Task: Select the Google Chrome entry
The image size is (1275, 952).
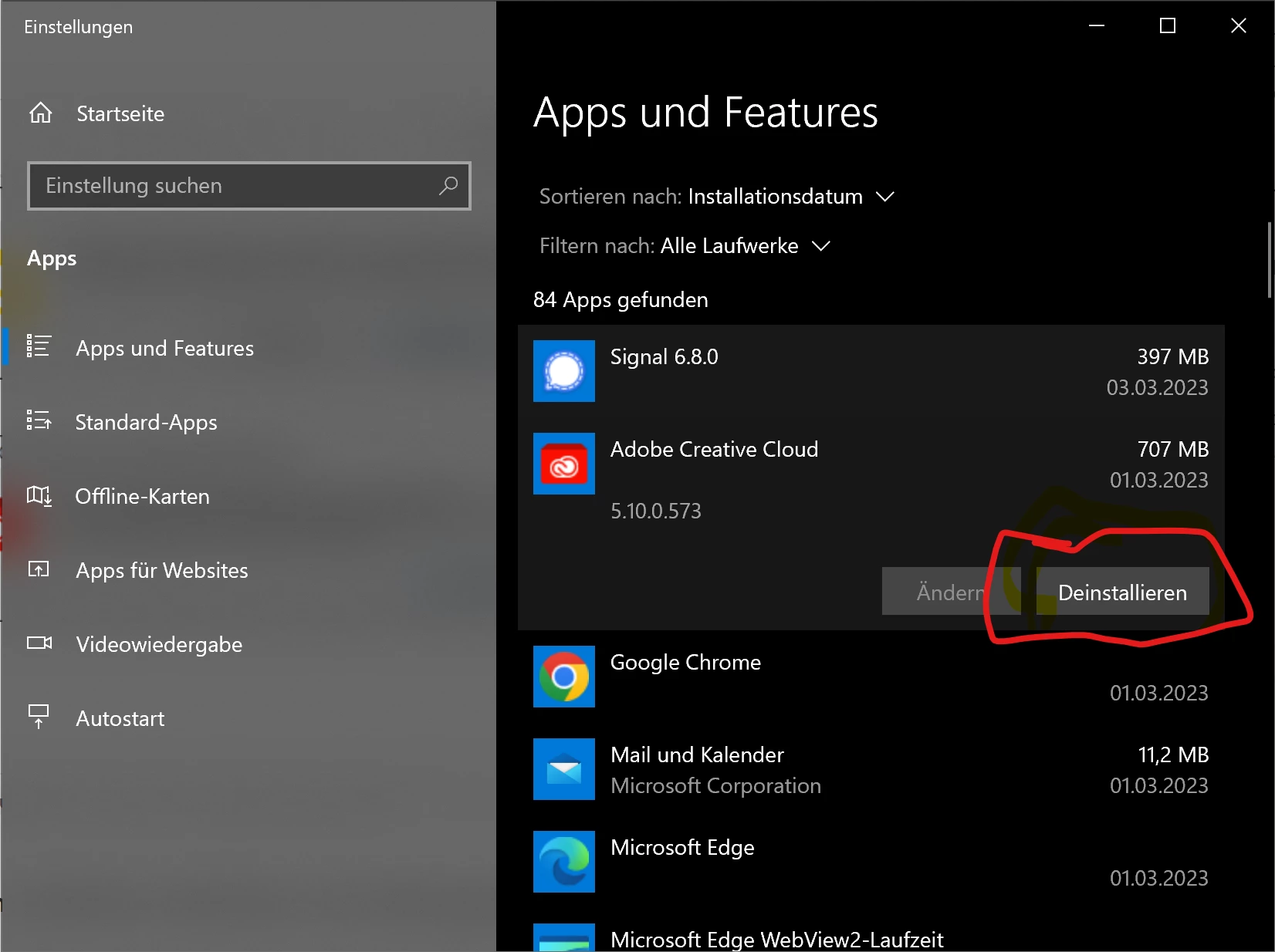Action: 871,677
